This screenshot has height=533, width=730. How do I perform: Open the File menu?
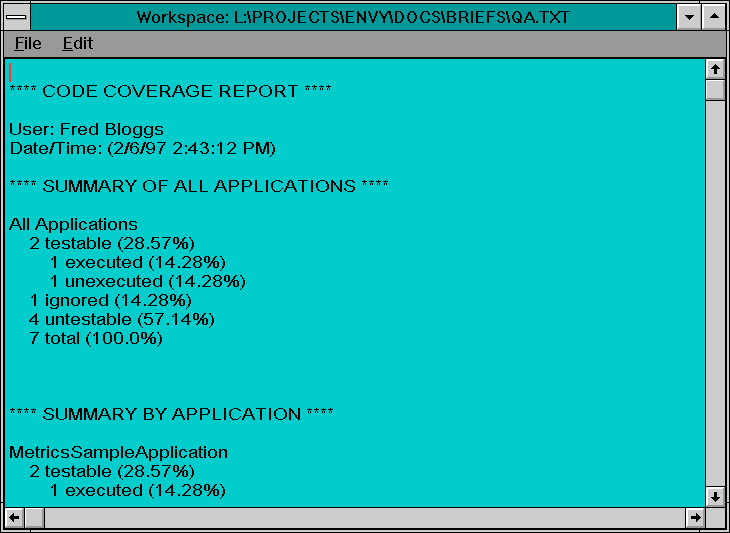(28, 43)
